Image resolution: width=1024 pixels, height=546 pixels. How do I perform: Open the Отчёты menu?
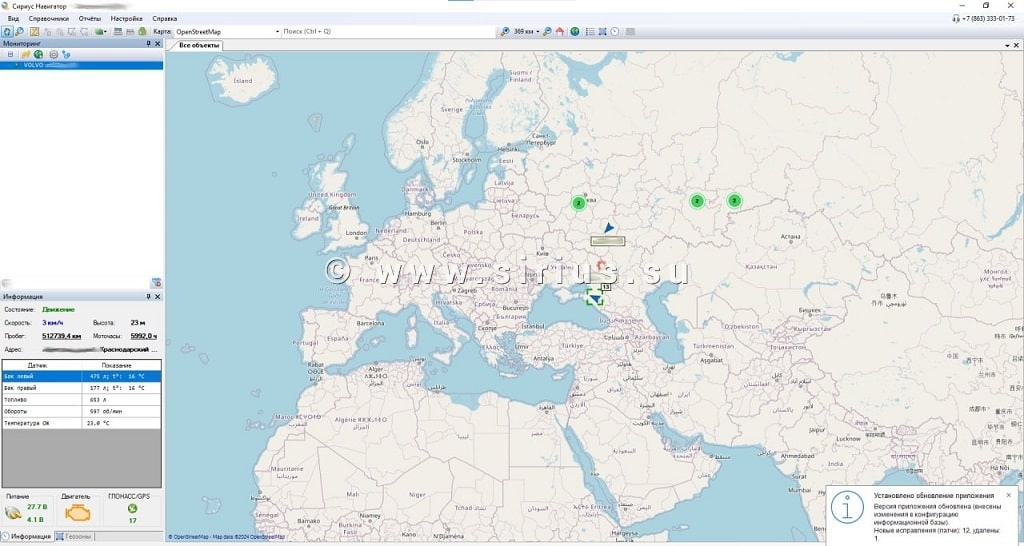[x=90, y=19]
